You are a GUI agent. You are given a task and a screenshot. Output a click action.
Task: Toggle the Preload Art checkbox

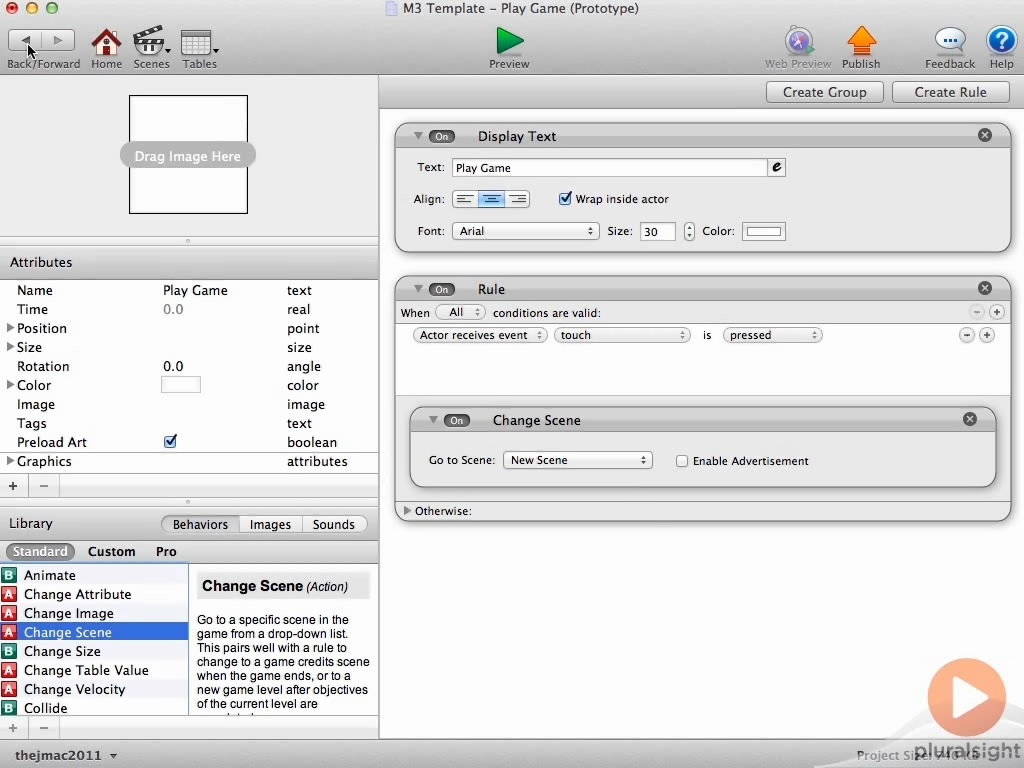click(170, 441)
